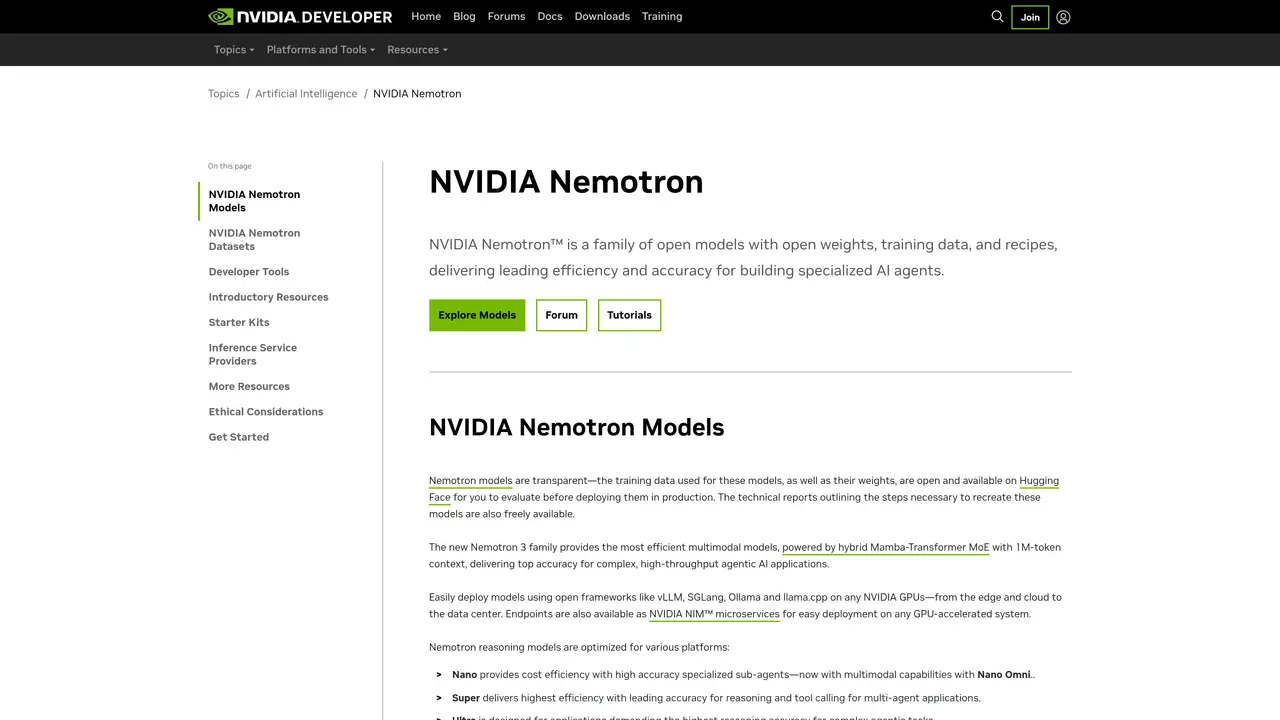The height and width of the screenshot is (720, 1280).
Task: Expand the Resources dropdown menu
Action: click(417, 49)
